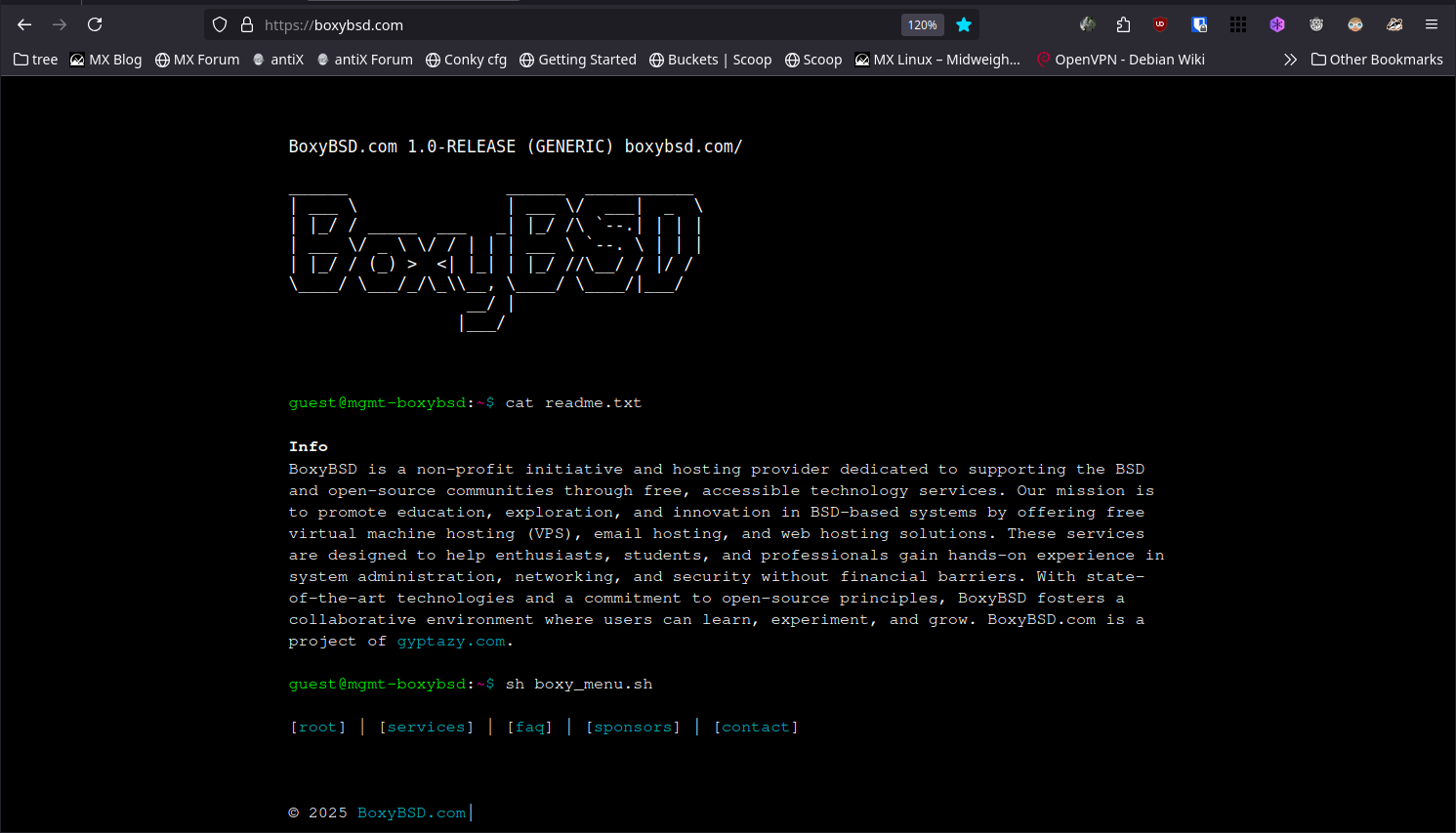Screen dimensions: 1456x833
Task: Reload the boxybsd.com page
Action: tap(95, 24)
